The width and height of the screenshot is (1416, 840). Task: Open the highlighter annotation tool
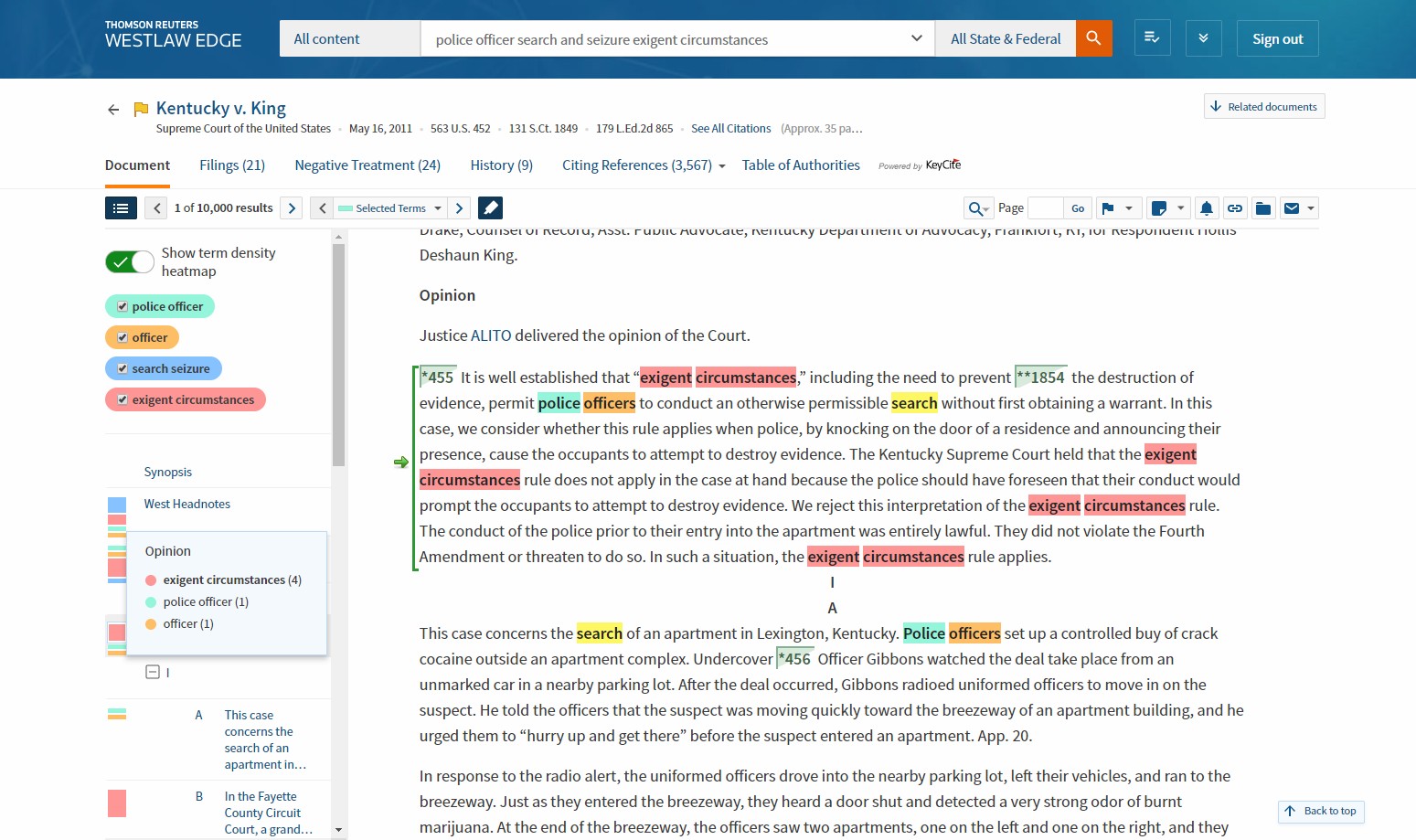(x=490, y=208)
